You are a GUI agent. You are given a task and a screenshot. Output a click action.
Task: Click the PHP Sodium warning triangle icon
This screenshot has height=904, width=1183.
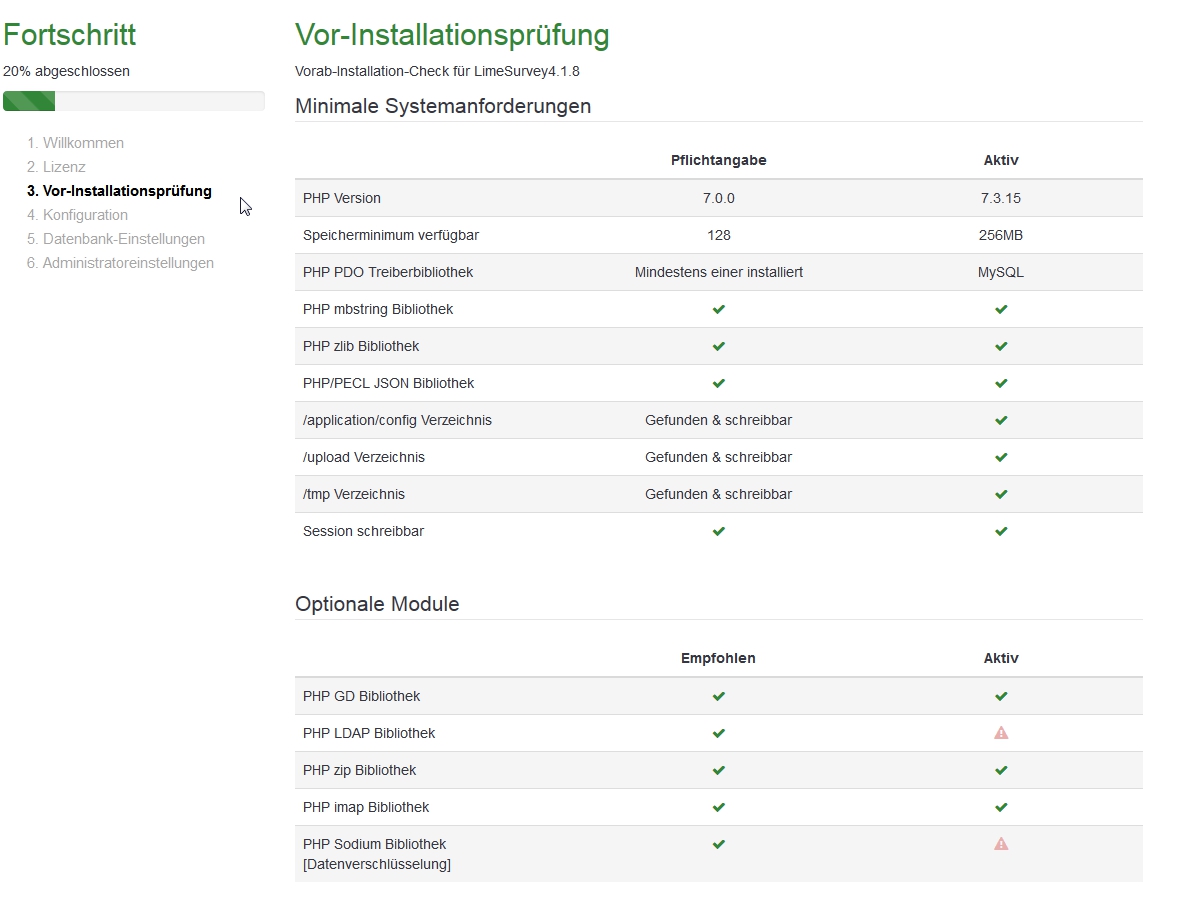[x=1001, y=844]
